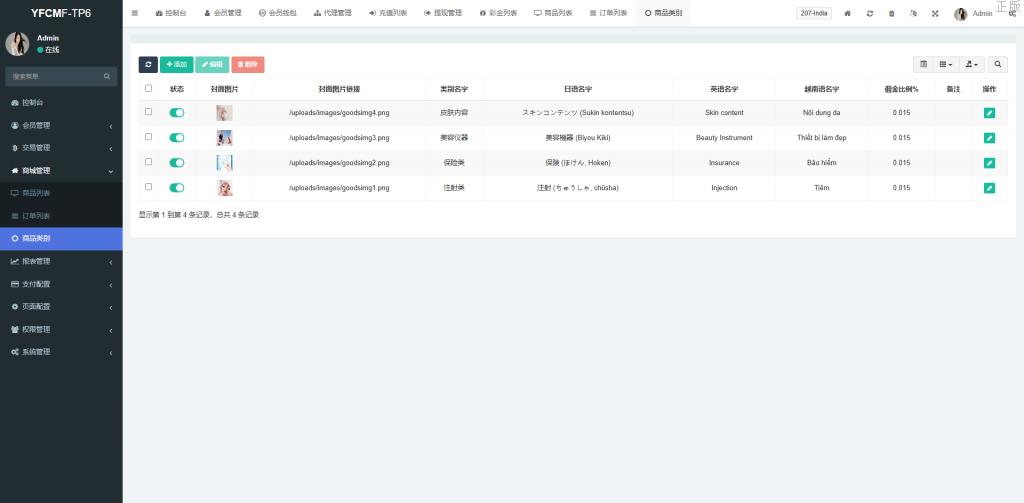Enter fullscreen using the expand arrows icon

click(935, 13)
